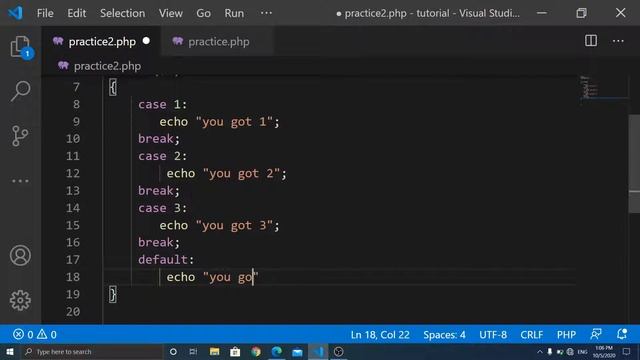Screen dimensions: 640x360
Task: Place cursor on line 18 echo statement
Action: 212,277
